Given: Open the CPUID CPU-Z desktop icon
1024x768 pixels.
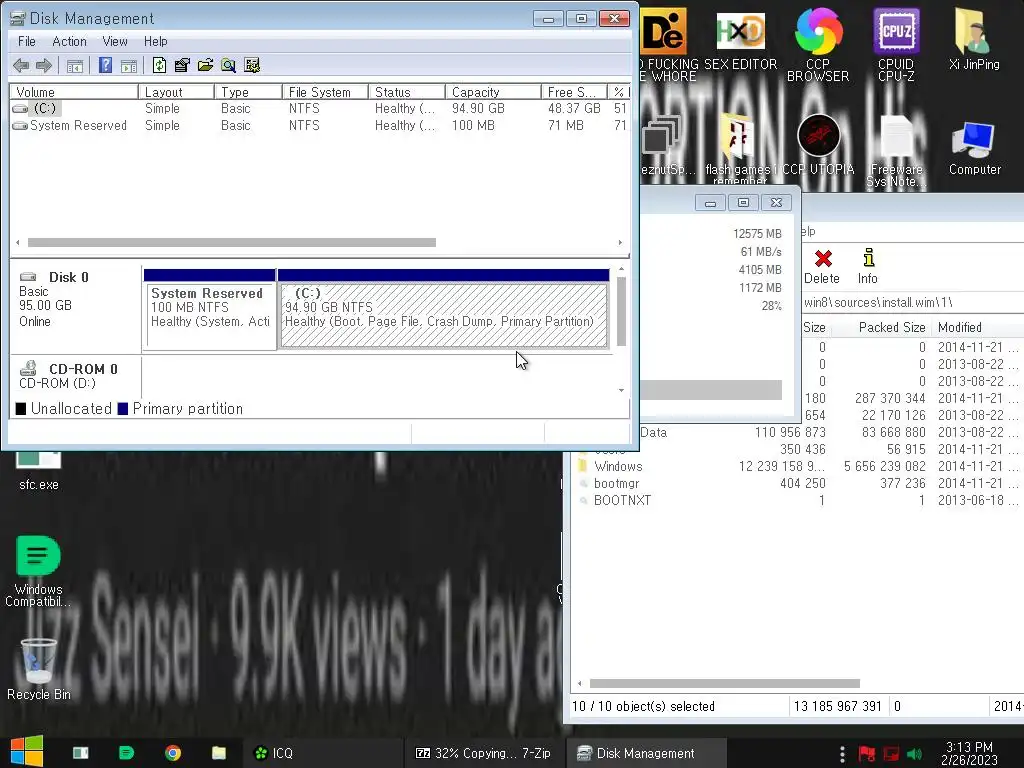Looking at the screenshot, I should coord(896,44).
